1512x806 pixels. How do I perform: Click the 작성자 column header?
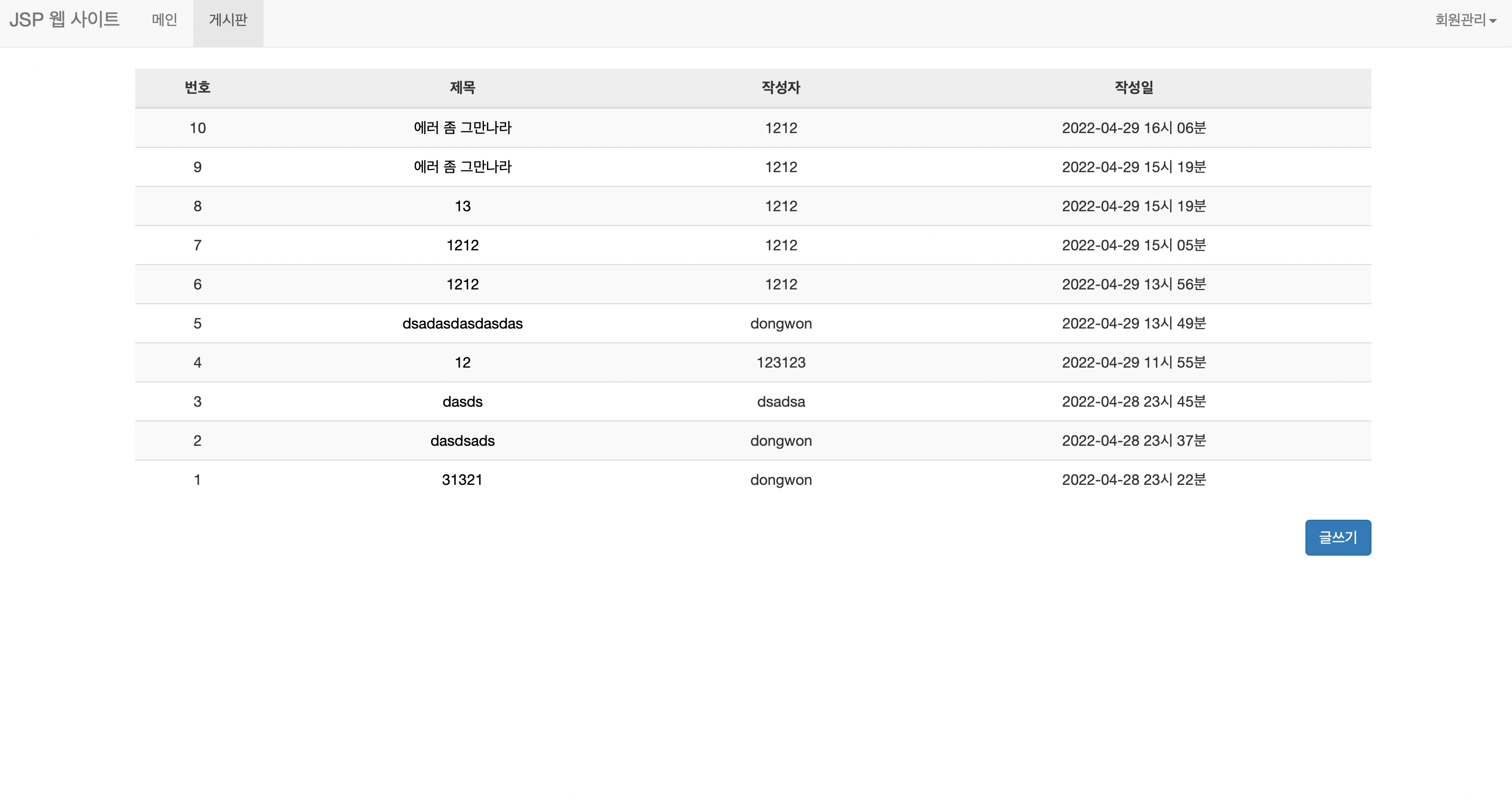pyautogui.click(x=781, y=87)
